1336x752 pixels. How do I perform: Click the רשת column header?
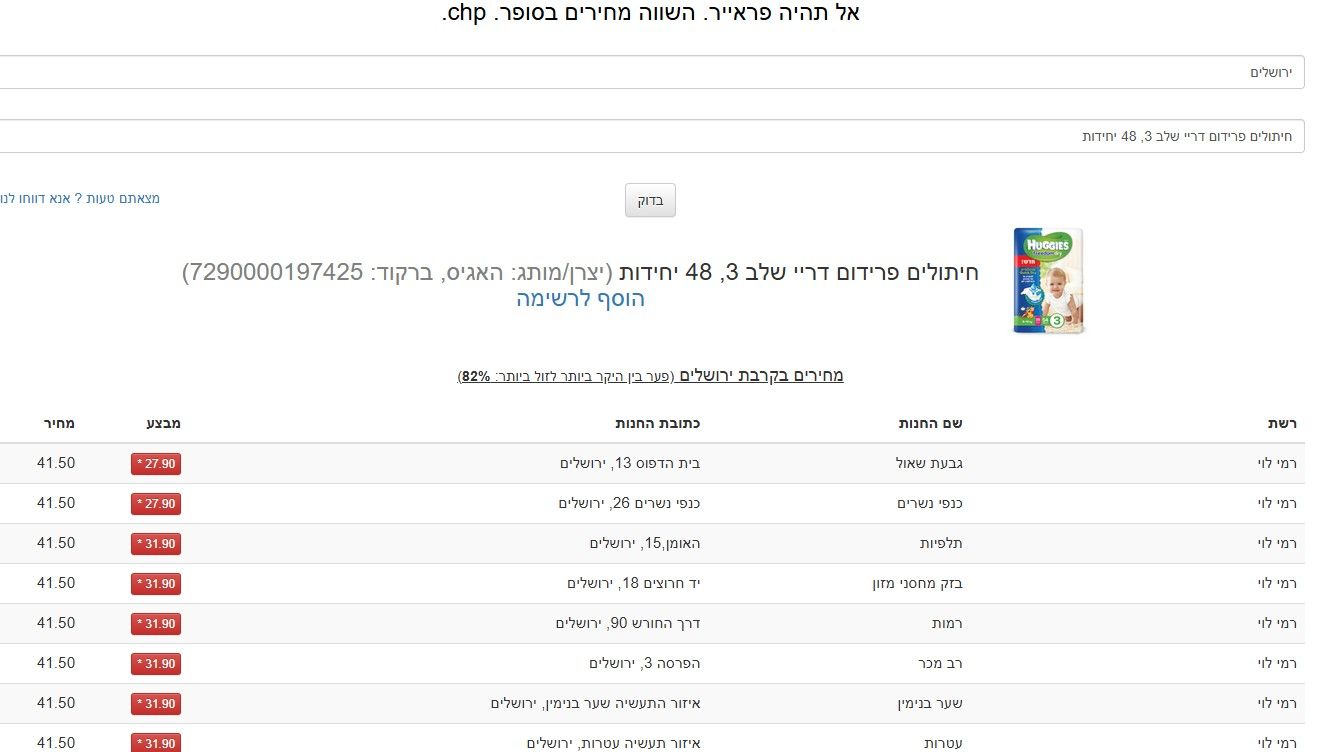tap(1281, 423)
